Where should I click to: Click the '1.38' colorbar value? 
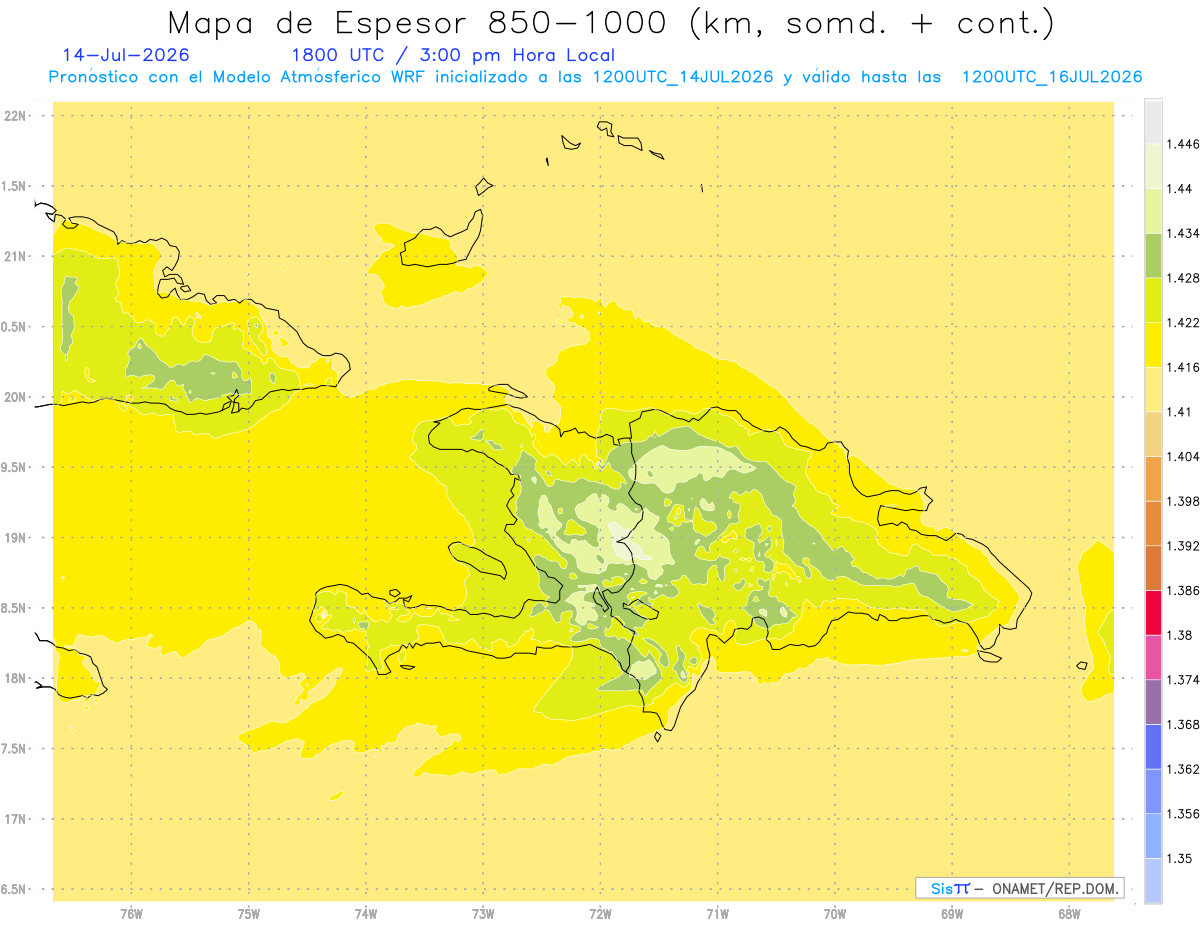1179,635
